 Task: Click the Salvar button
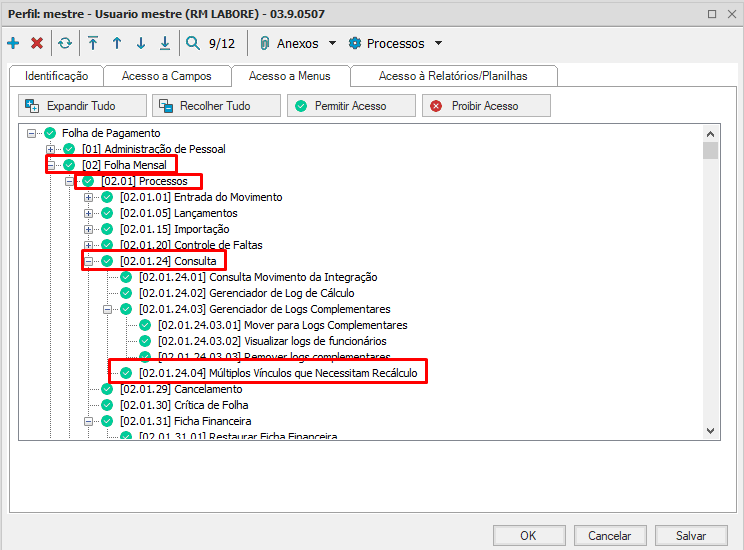pos(691,536)
